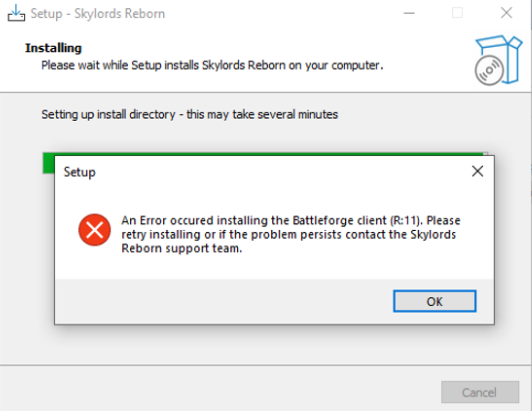Click the "Reborn support team" line of message

tap(182, 248)
